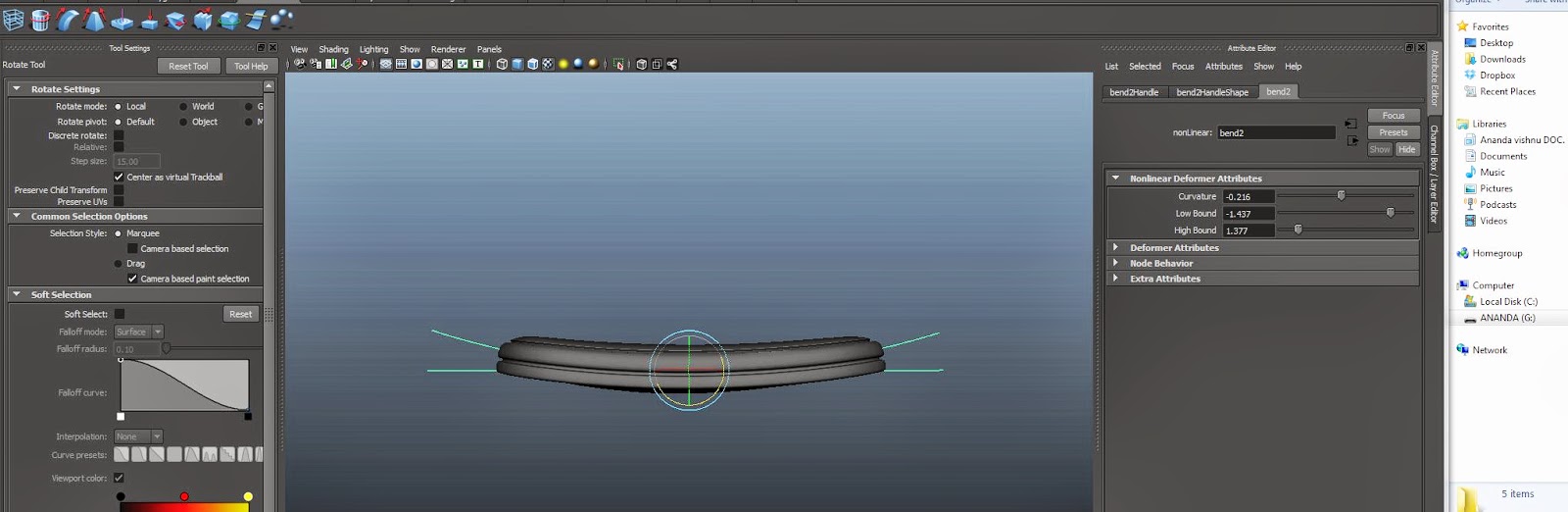This screenshot has height=512, width=1568.
Task: Open Downloads in Explorer Favorites
Action: coord(1502,59)
